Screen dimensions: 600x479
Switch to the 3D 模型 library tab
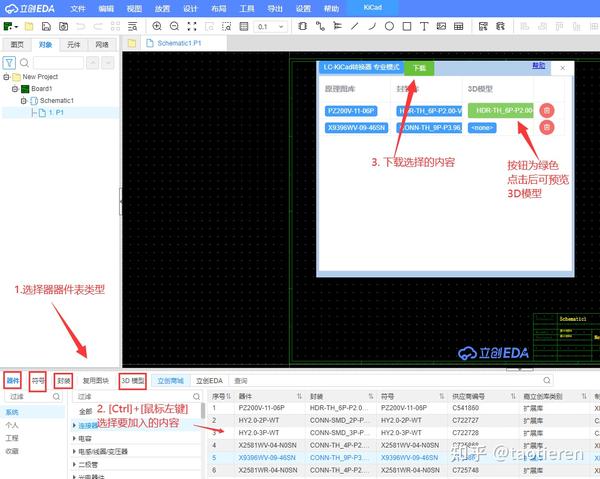click(132, 381)
